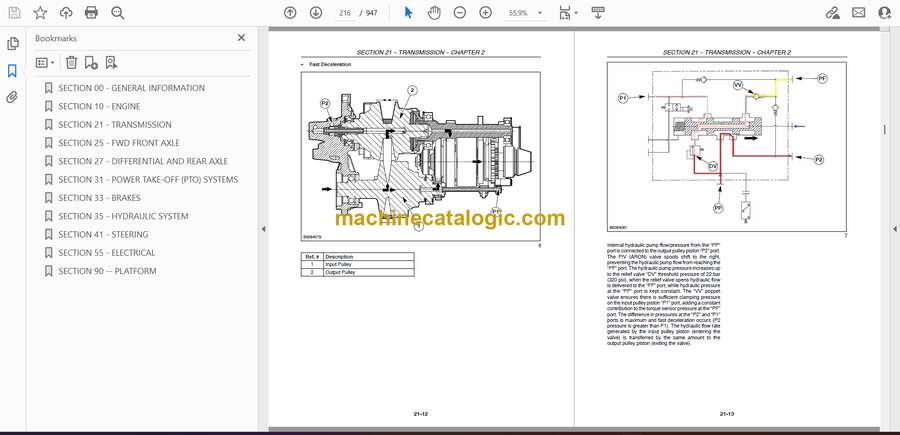This screenshot has height=435, width=900.
Task: Print the document using printer icon
Action: [x=92, y=12]
